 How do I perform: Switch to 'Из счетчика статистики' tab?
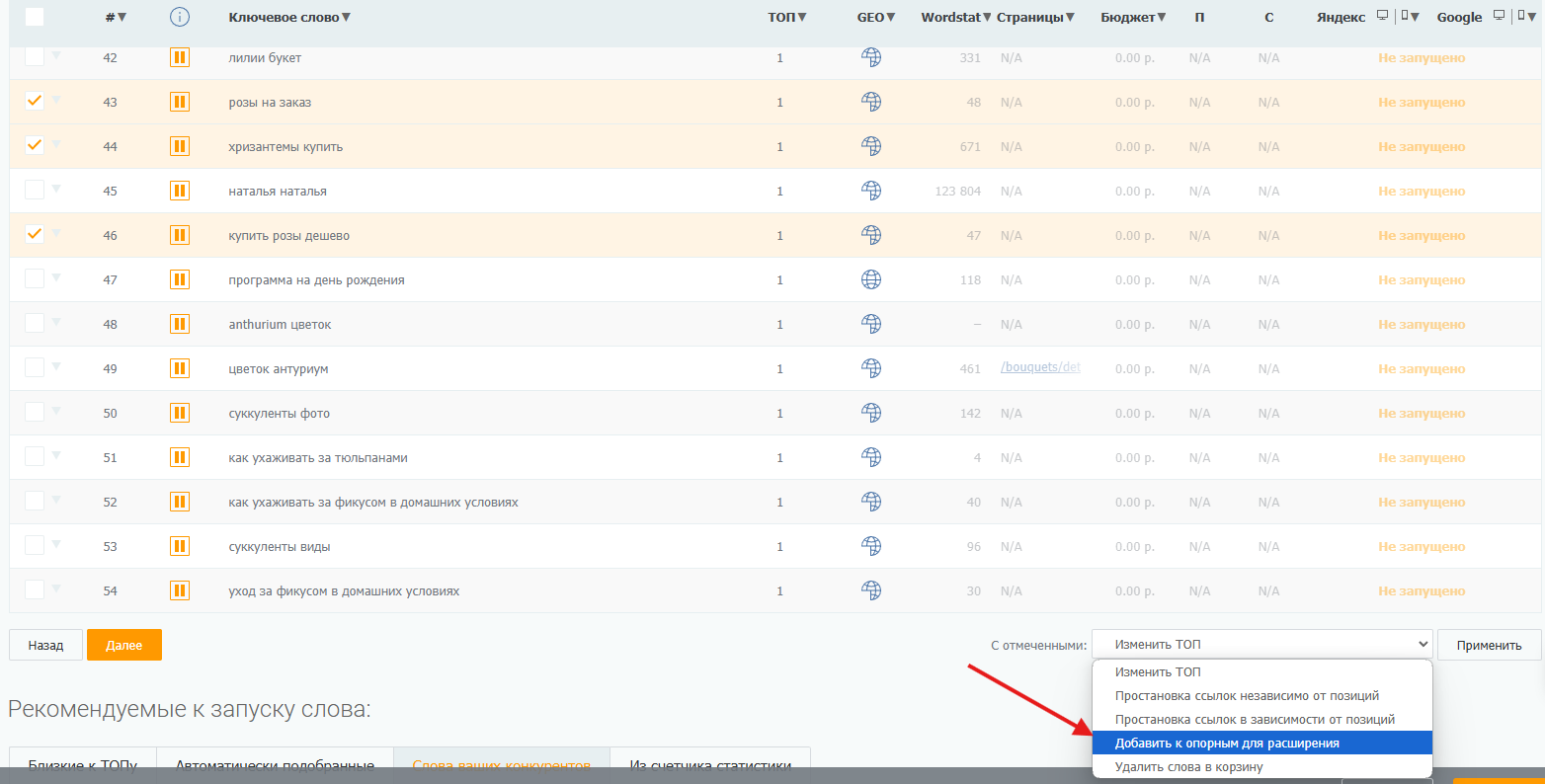710,765
